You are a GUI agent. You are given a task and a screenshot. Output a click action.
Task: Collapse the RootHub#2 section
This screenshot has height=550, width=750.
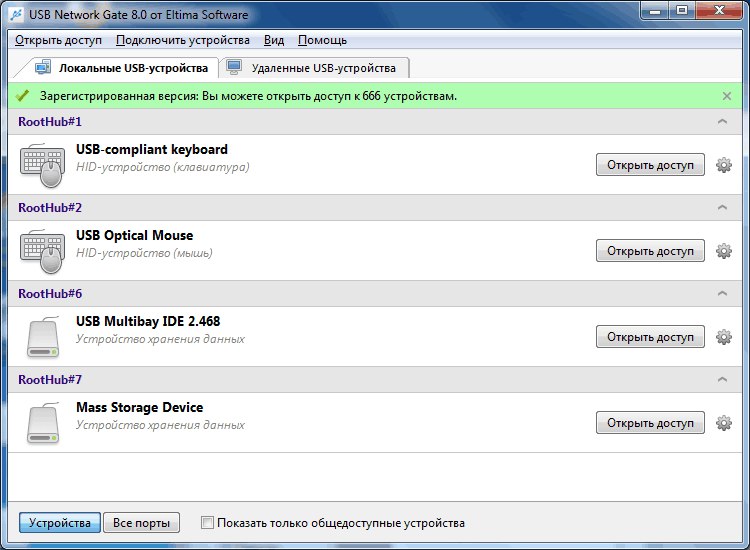(722, 208)
